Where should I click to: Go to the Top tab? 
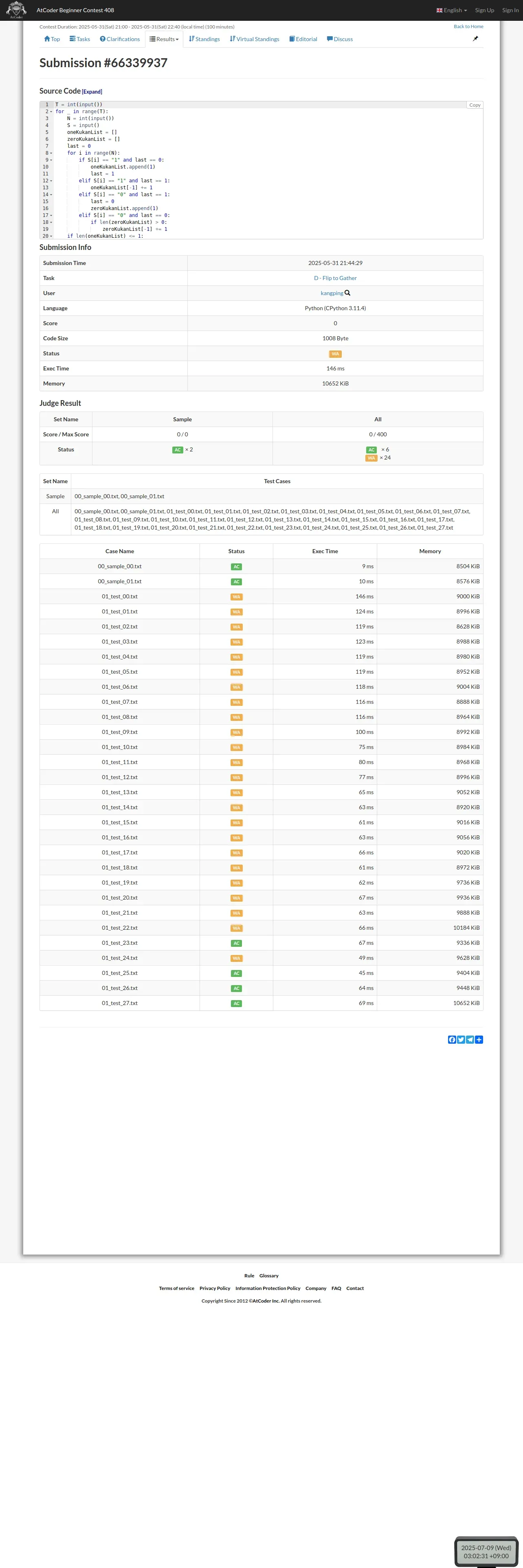click(52, 39)
